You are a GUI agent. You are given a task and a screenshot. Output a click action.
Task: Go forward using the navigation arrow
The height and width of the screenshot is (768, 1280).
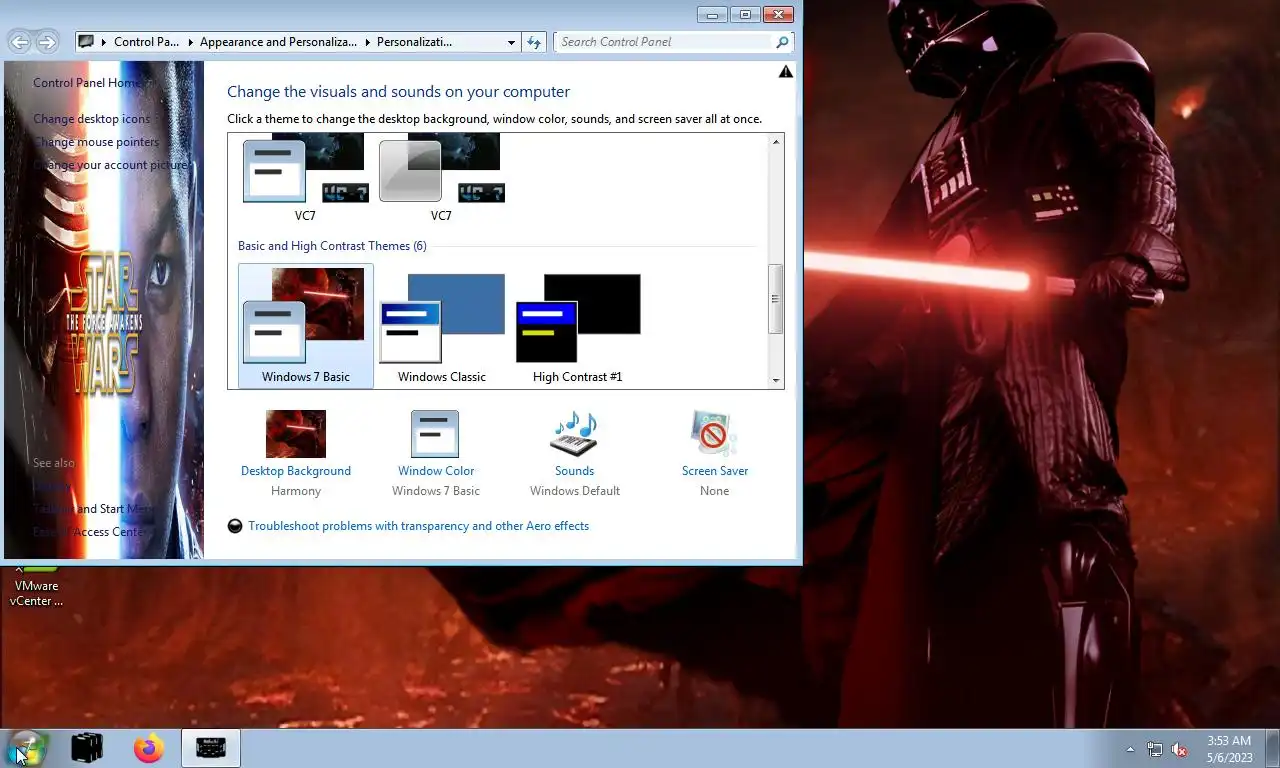(47, 42)
